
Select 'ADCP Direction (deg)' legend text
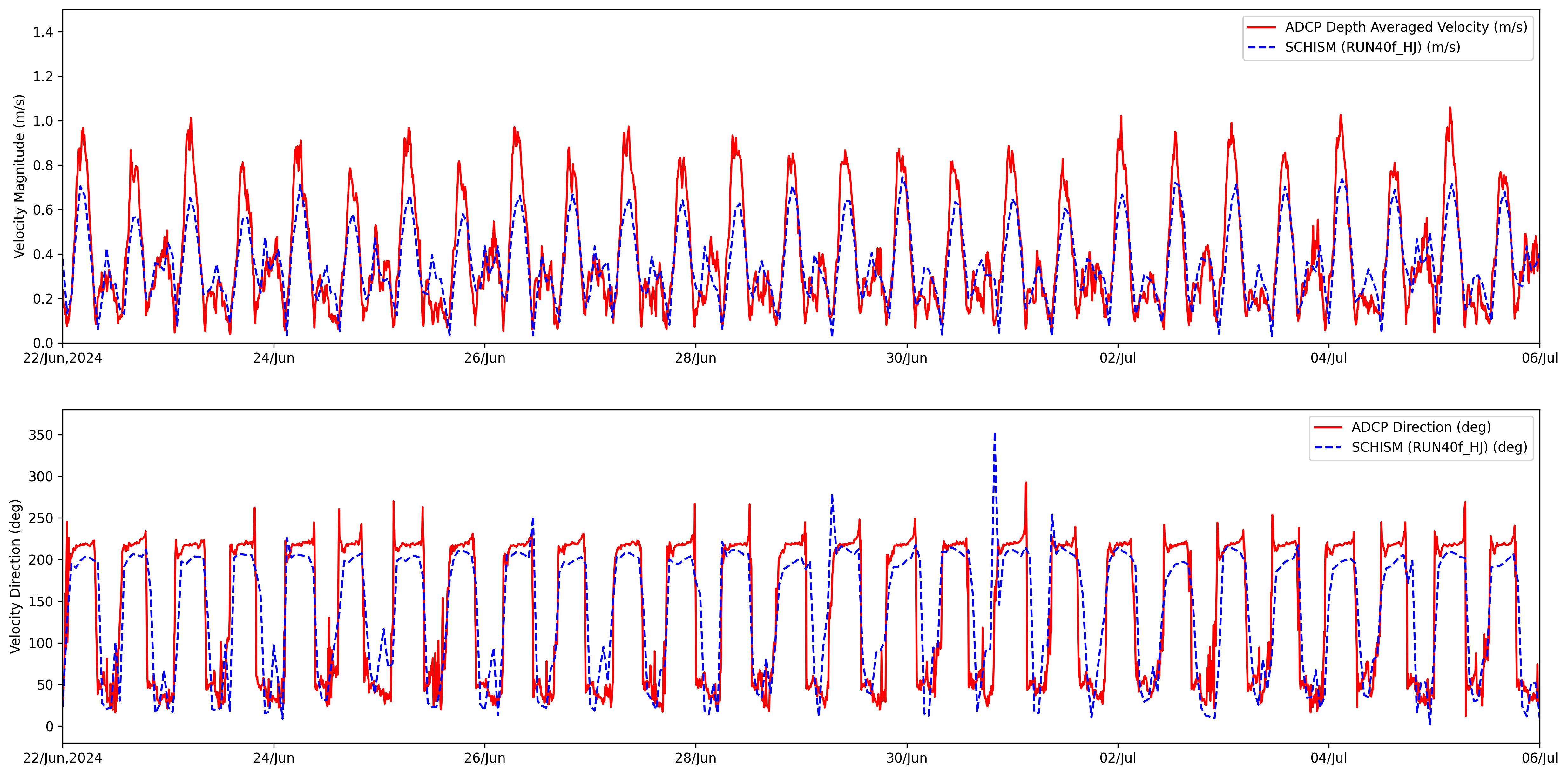coord(1421,428)
